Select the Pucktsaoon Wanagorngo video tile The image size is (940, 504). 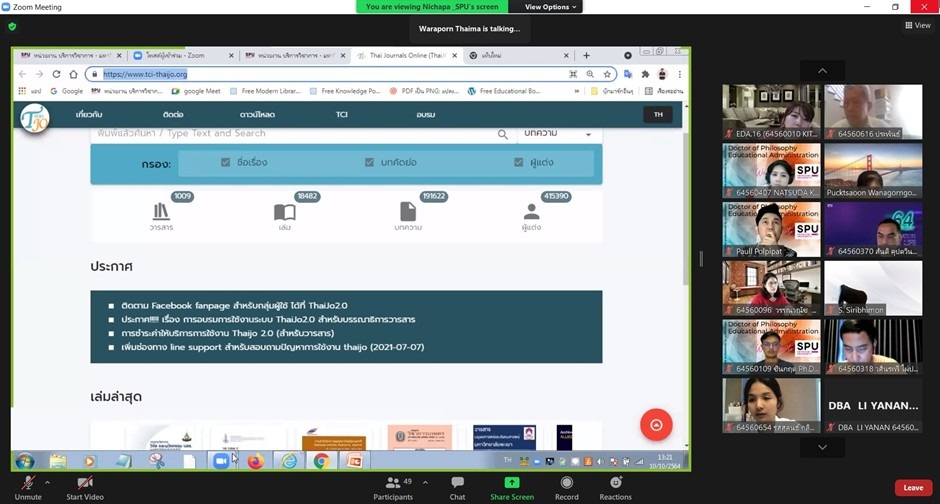[x=873, y=171]
